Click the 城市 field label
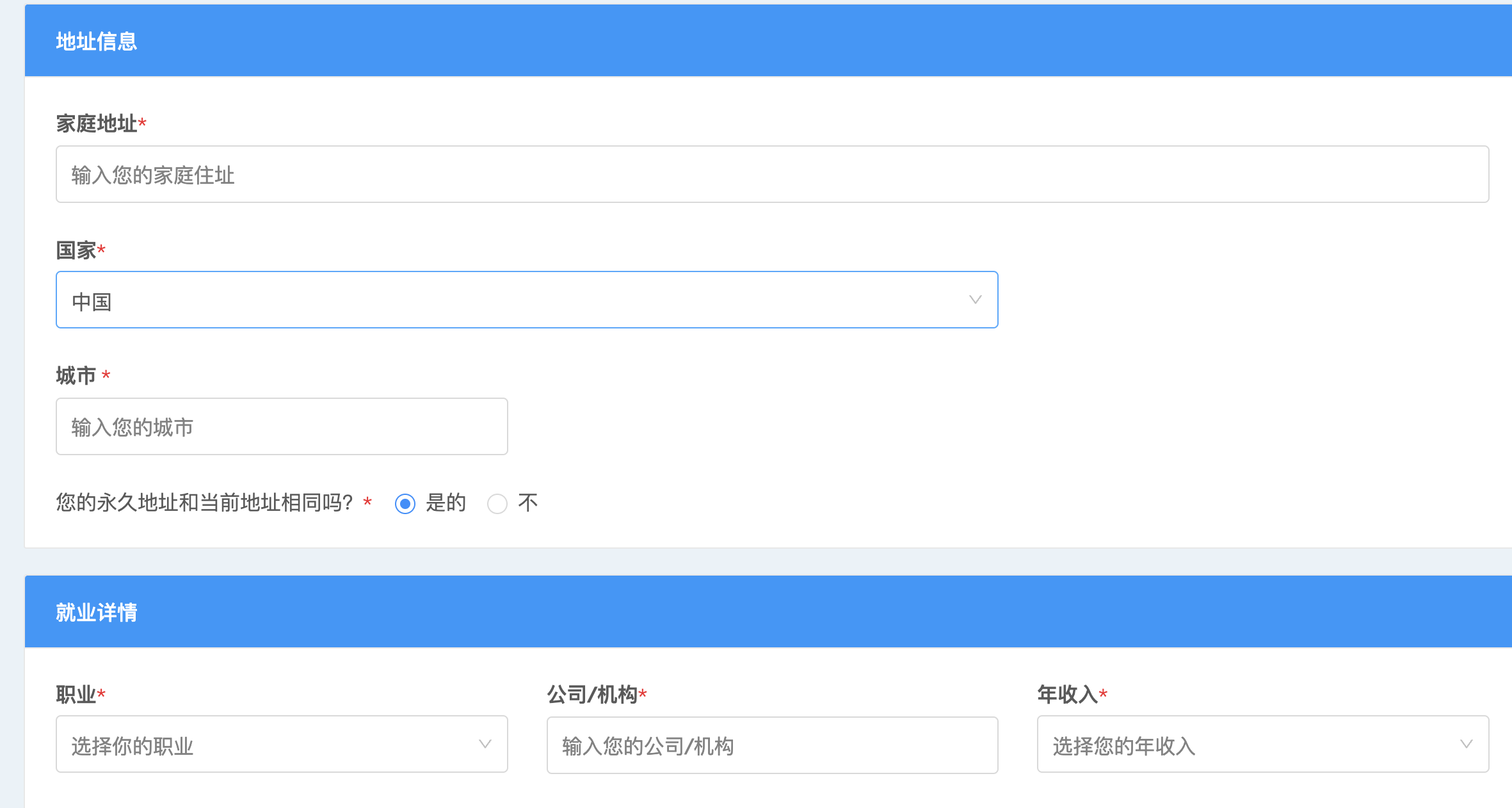 click(76, 376)
